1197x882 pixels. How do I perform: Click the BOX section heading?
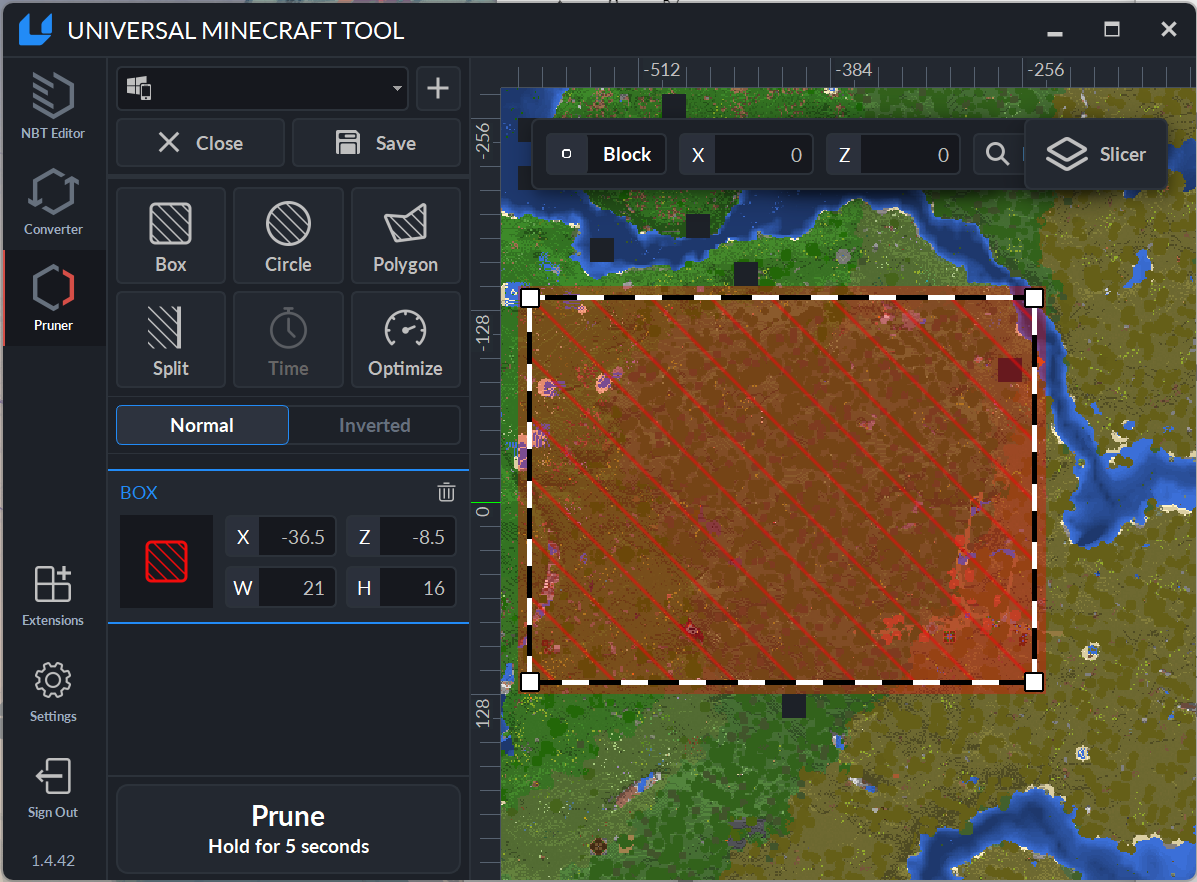coord(139,493)
